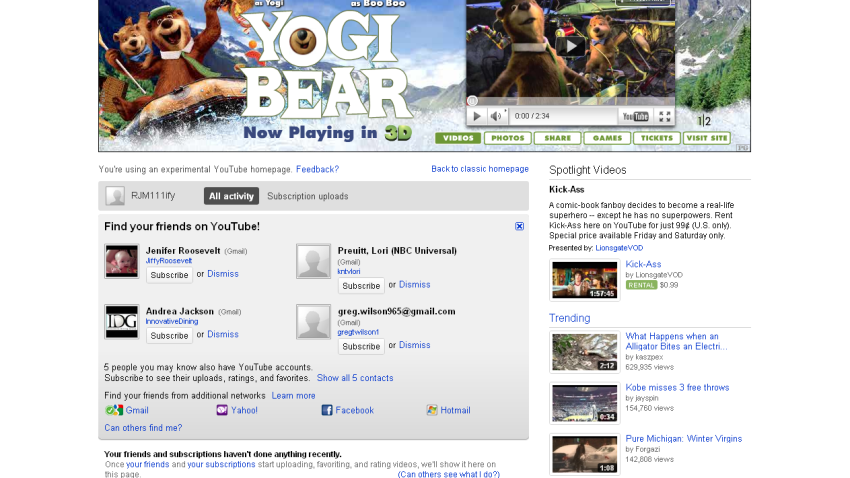Image resolution: width=850 pixels, height=478 pixels.
Task: Dismiss the Jenifer Roosevelt suggestion
Action: [x=223, y=274]
